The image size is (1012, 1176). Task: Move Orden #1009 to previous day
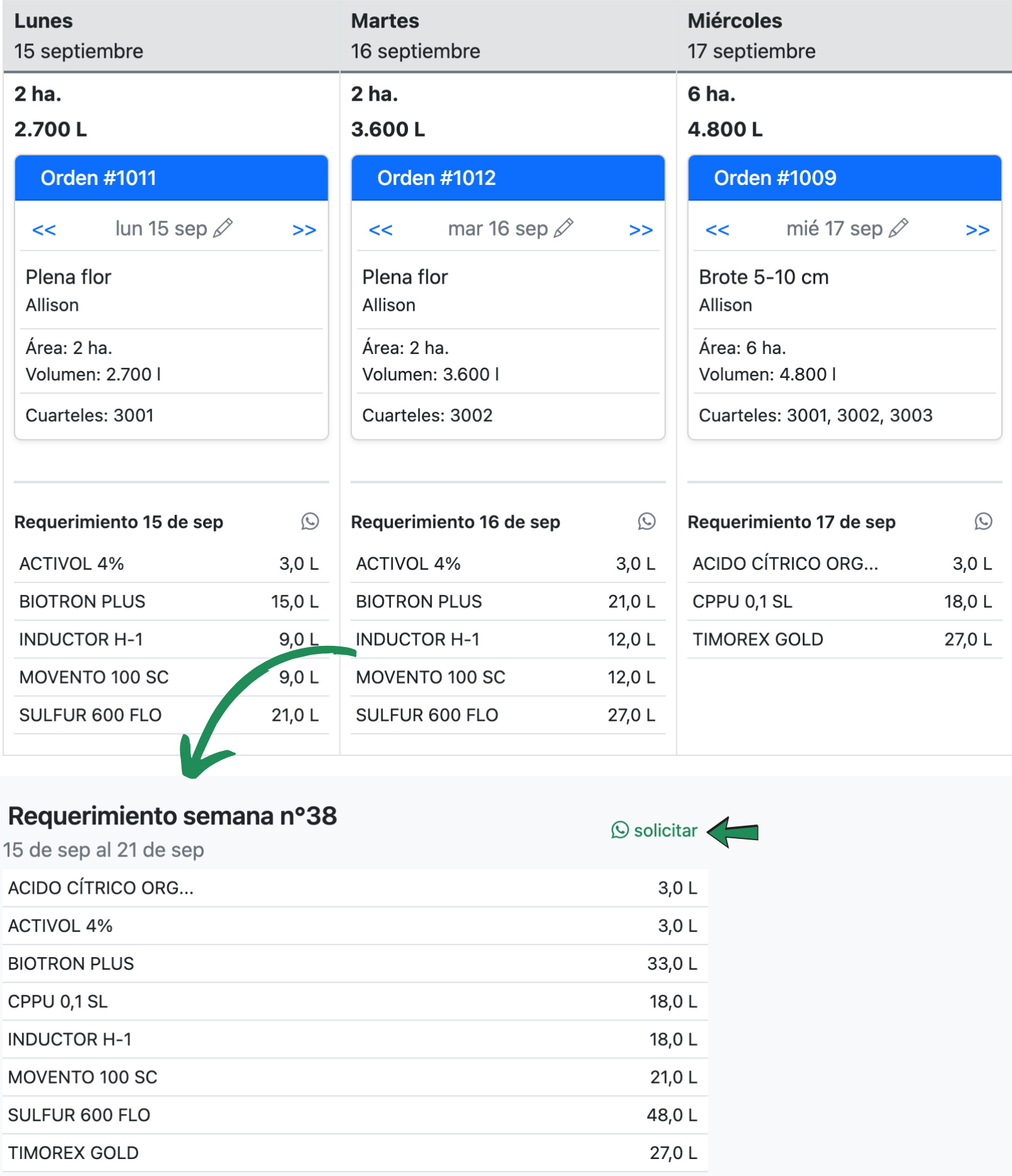(717, 230)
